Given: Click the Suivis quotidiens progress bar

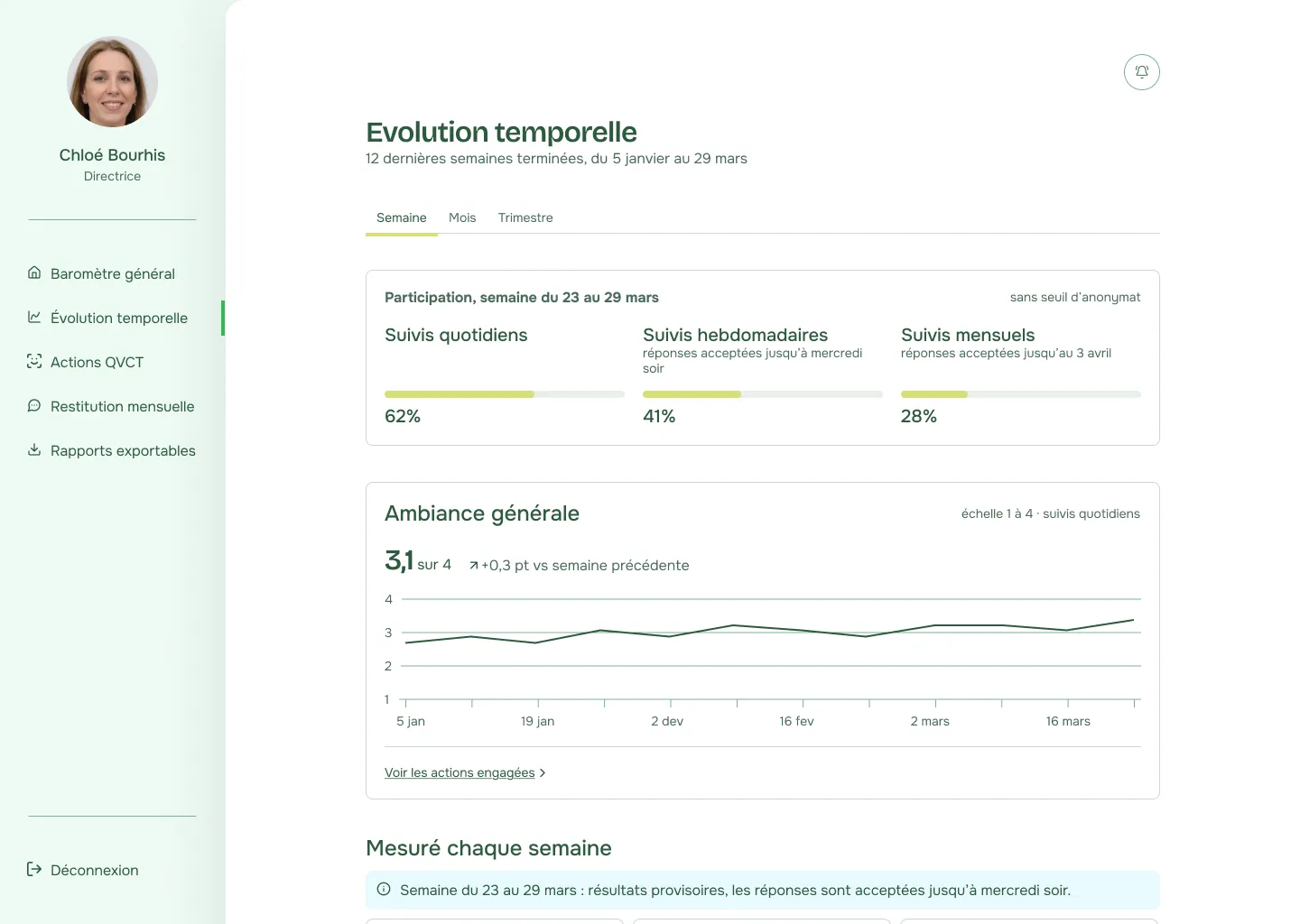Looking at the screenshot, I should pos(505,394).
